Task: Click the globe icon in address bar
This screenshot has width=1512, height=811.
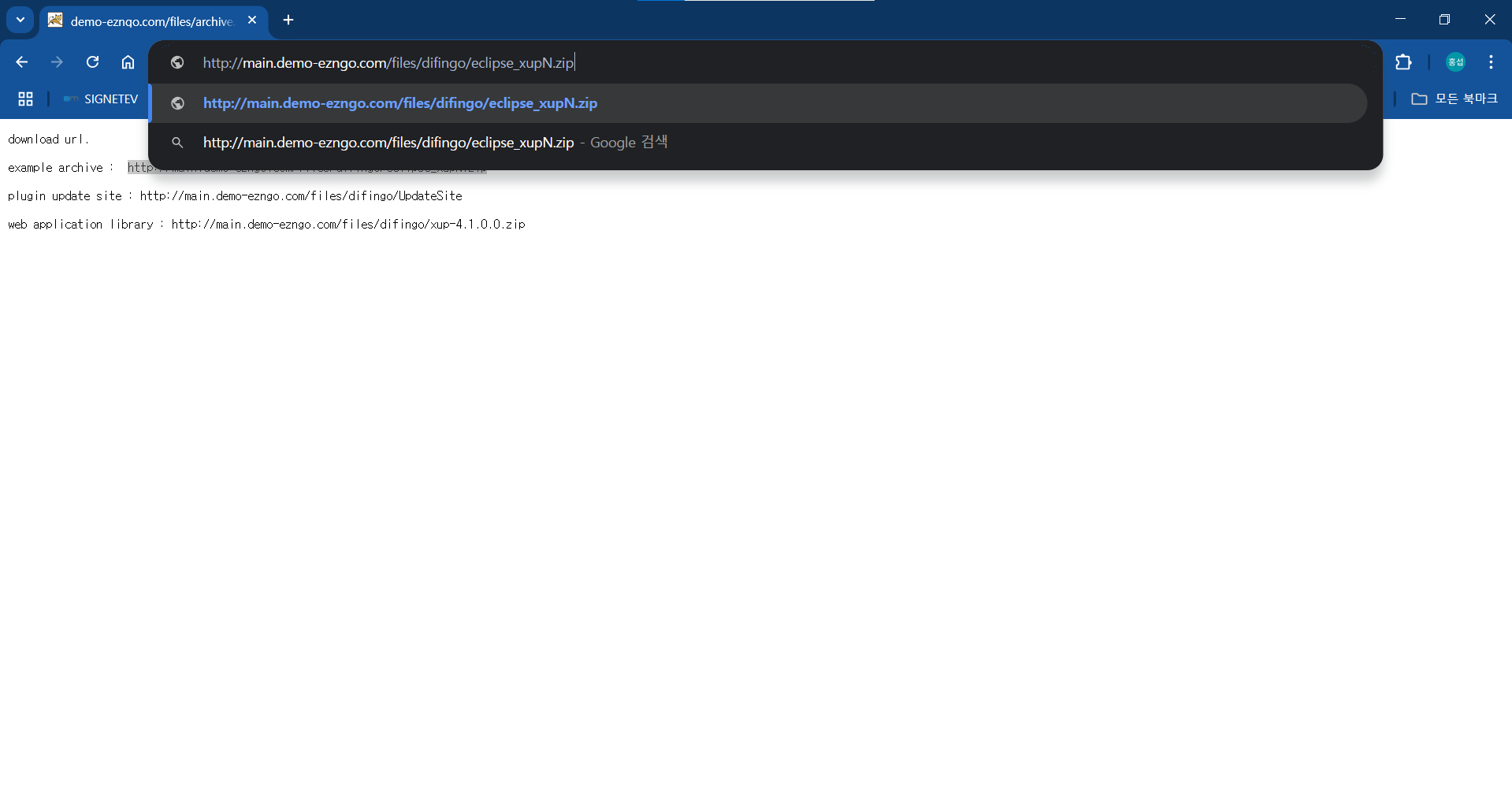Action: coord(177,63)
